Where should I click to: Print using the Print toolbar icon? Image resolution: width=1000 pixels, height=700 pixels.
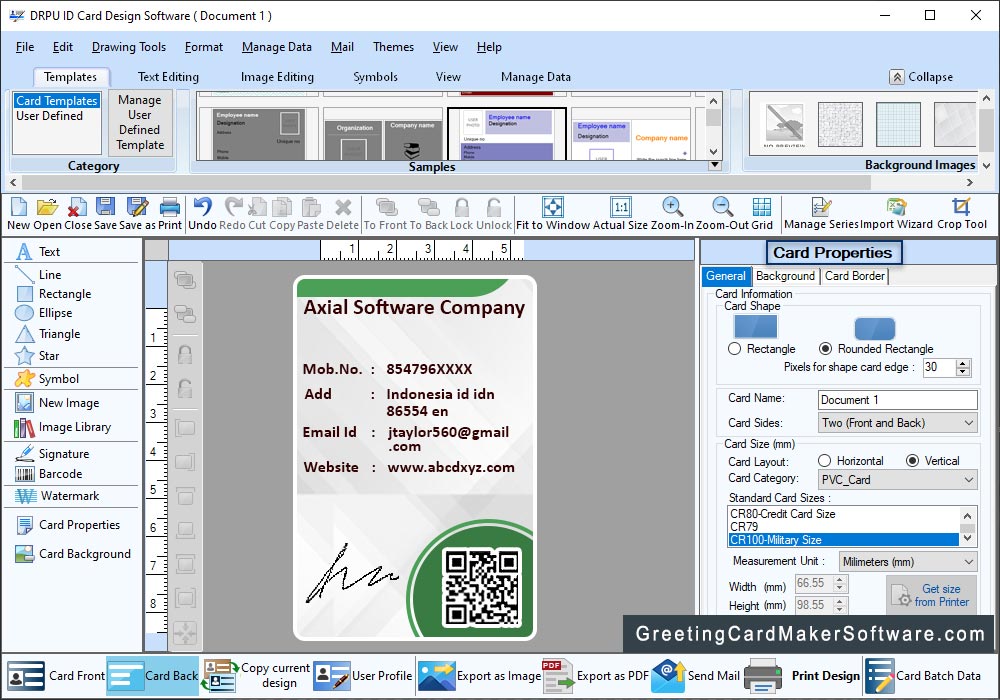170,214
